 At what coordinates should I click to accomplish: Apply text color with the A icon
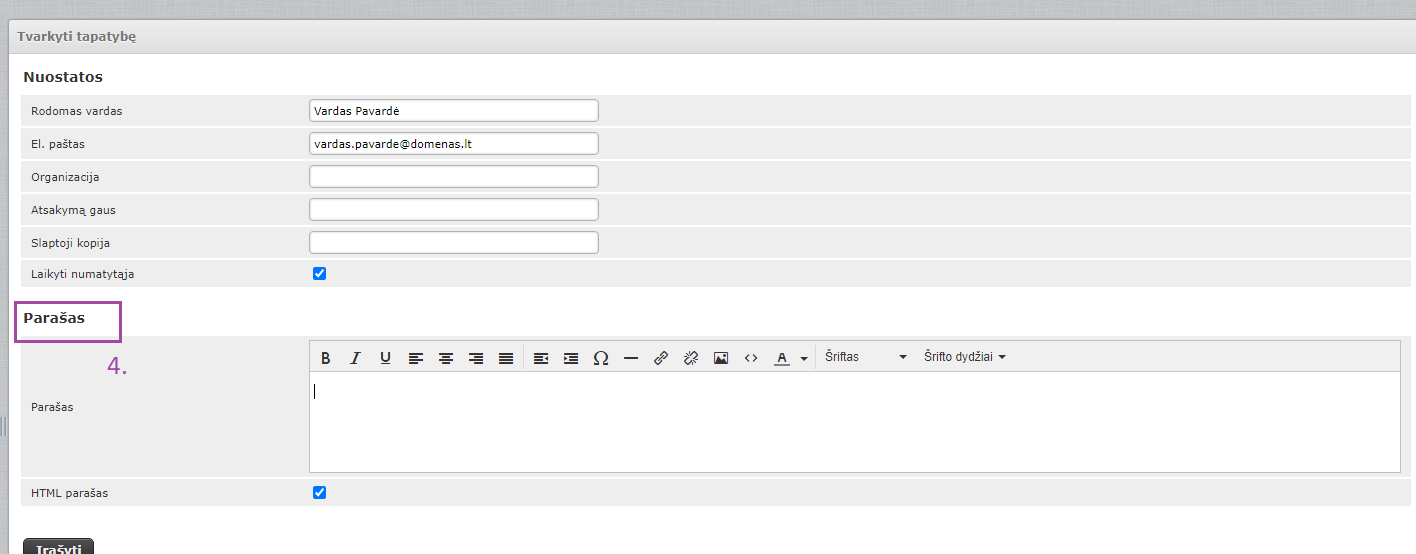(782, 358)
